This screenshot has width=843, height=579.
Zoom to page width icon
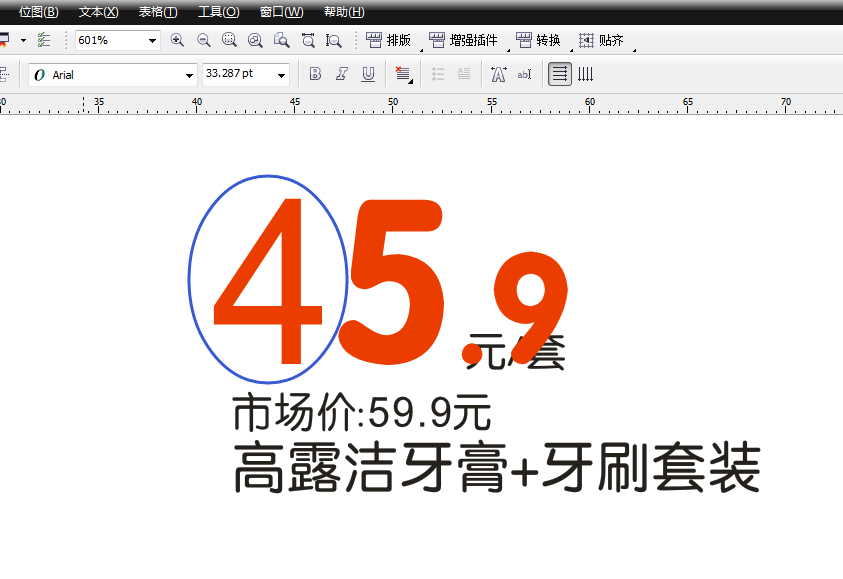pyautogui.click(x=308, y=40)
